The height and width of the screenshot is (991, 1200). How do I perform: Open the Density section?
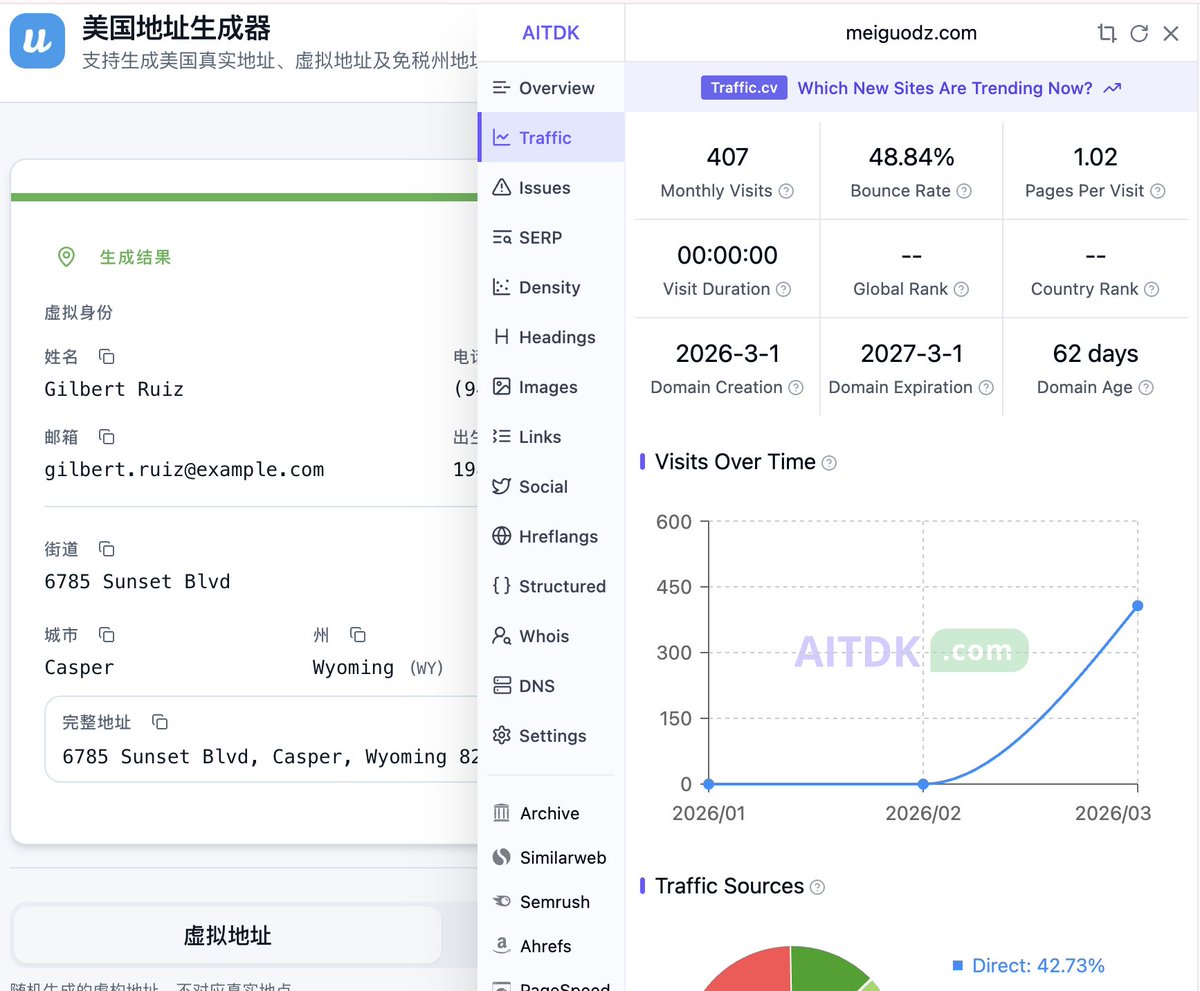click(x=551, y=288)
